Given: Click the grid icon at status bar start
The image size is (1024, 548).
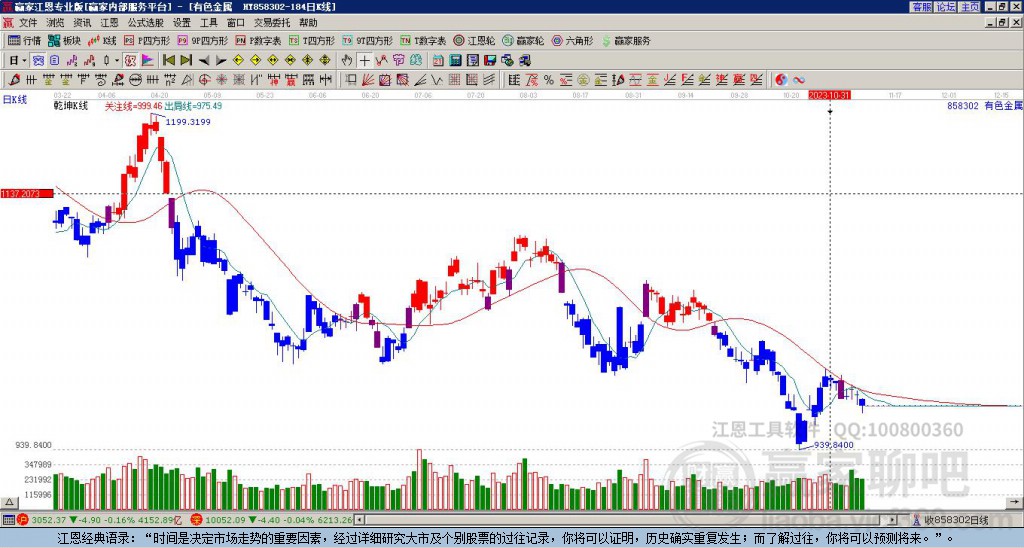Looking at the screenshot, I should point(8,520).
